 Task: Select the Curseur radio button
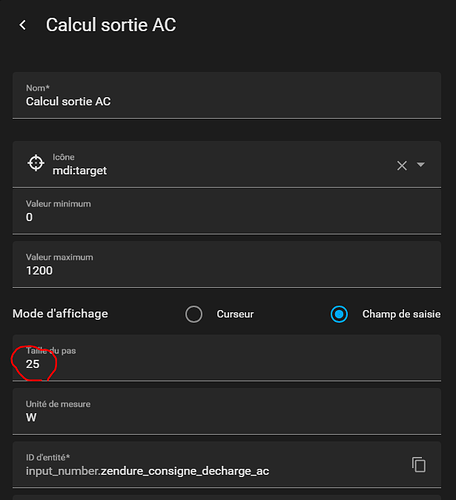click(x=194, y=314)
